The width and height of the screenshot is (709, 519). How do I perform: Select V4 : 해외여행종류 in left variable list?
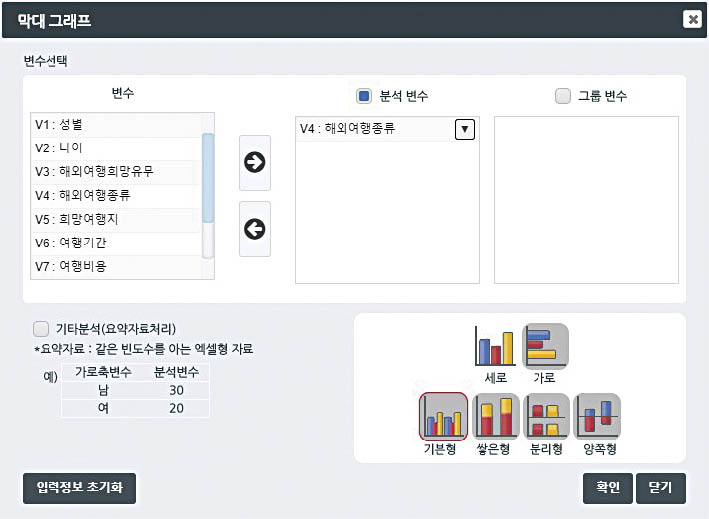pyautogui.click(x=116, y=196)
